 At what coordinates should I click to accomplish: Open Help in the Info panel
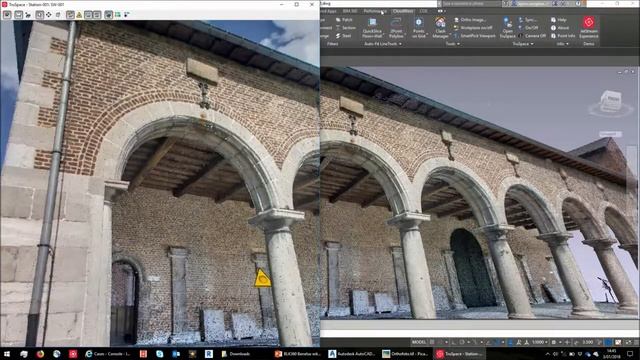(559, 20)
